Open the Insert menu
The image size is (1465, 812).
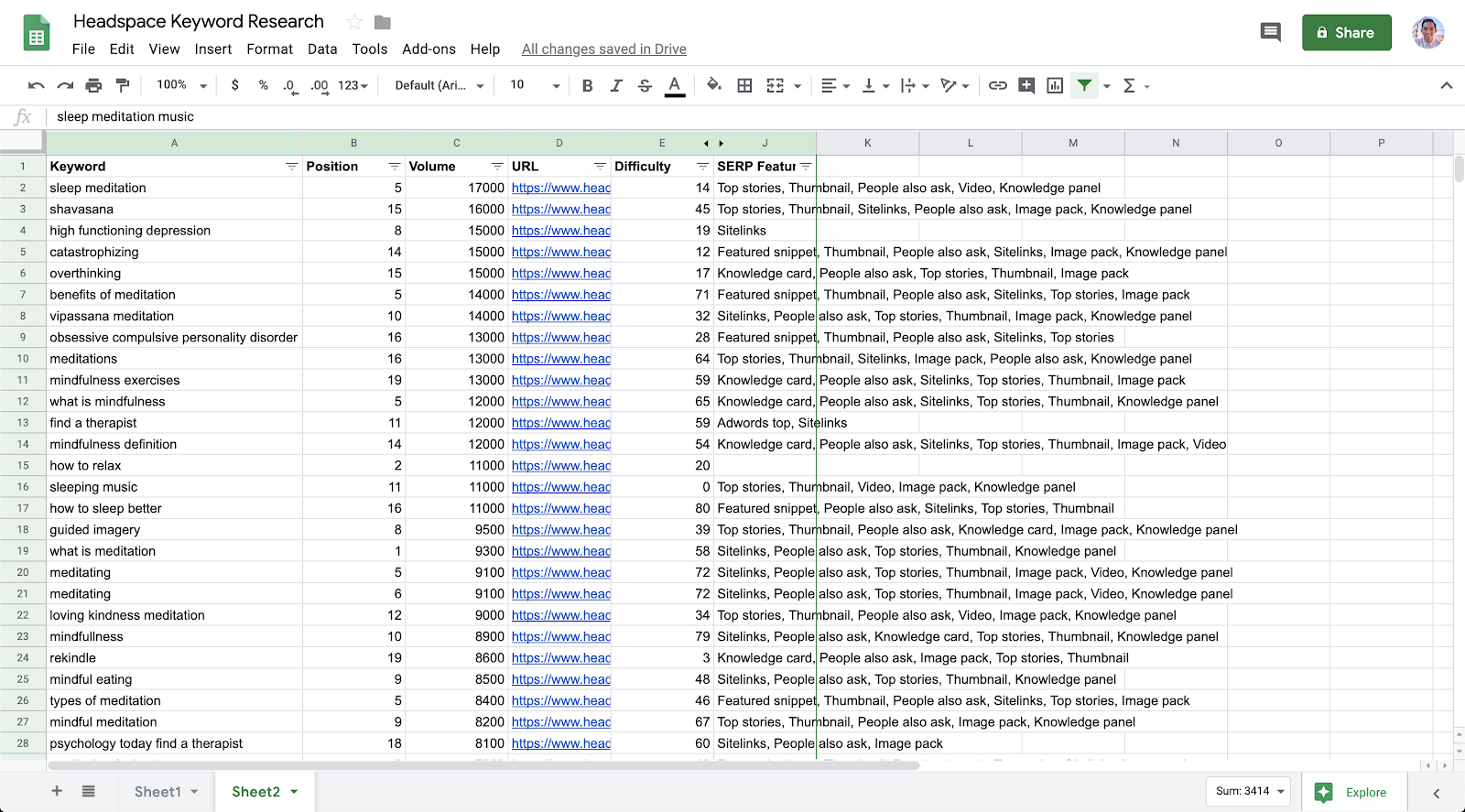[213, 49]
